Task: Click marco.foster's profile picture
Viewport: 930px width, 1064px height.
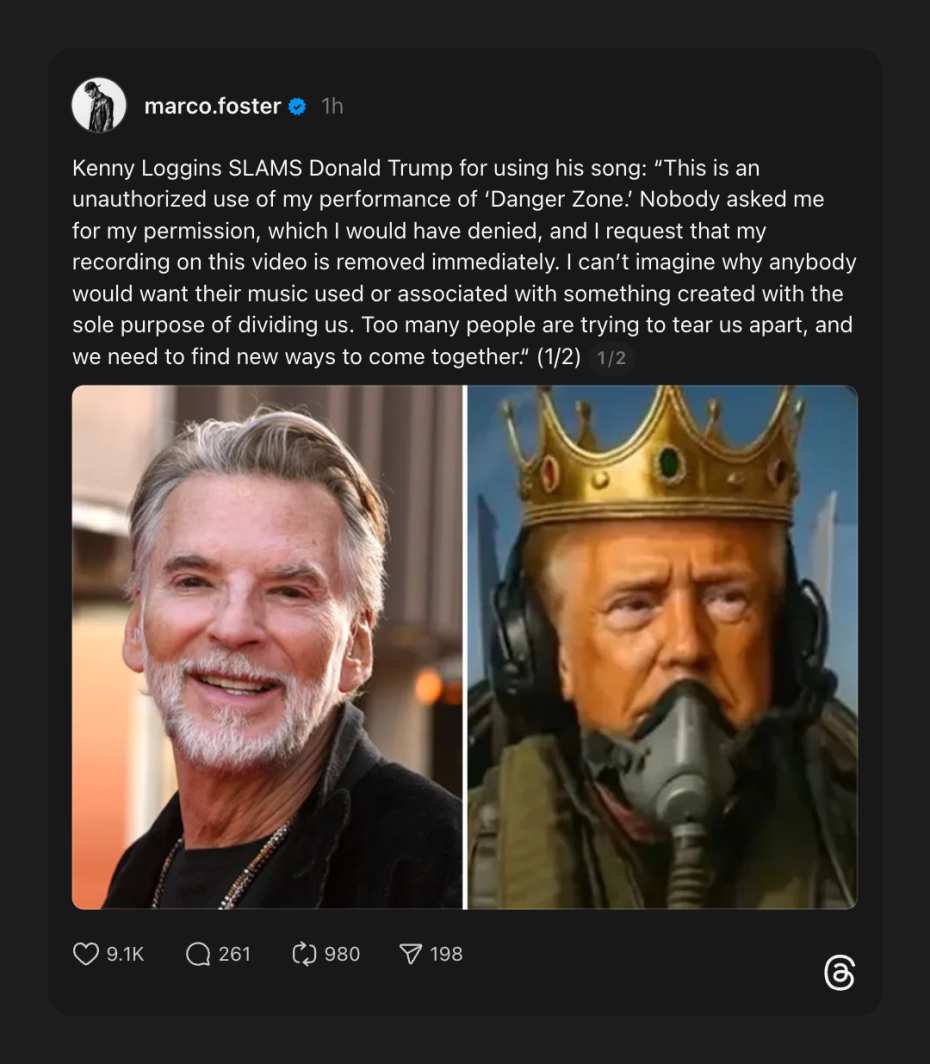Action: pyautogui.click(x=100, y=104)
